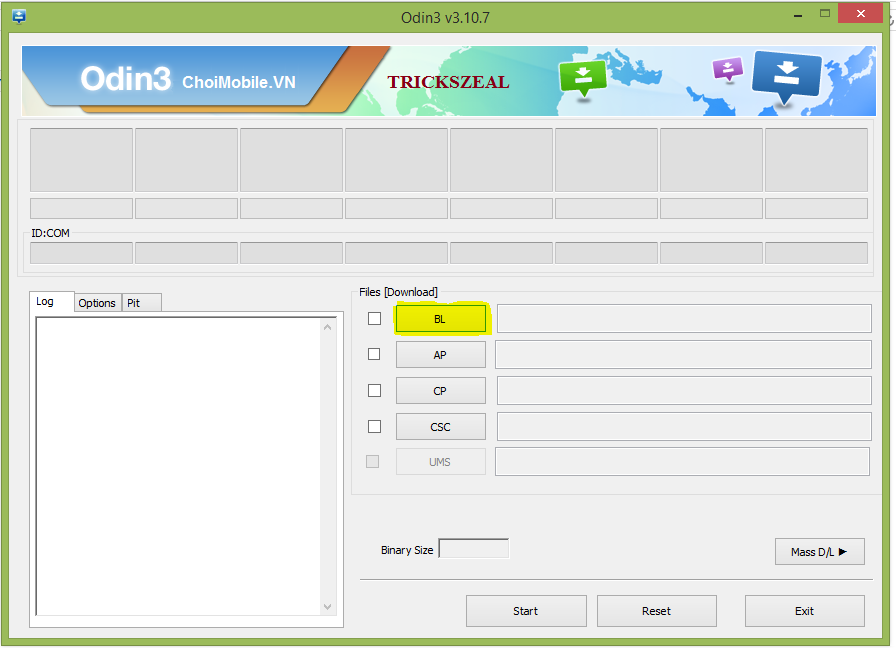
Task: Click the disabled UMS checkbox
Action: 373,461
